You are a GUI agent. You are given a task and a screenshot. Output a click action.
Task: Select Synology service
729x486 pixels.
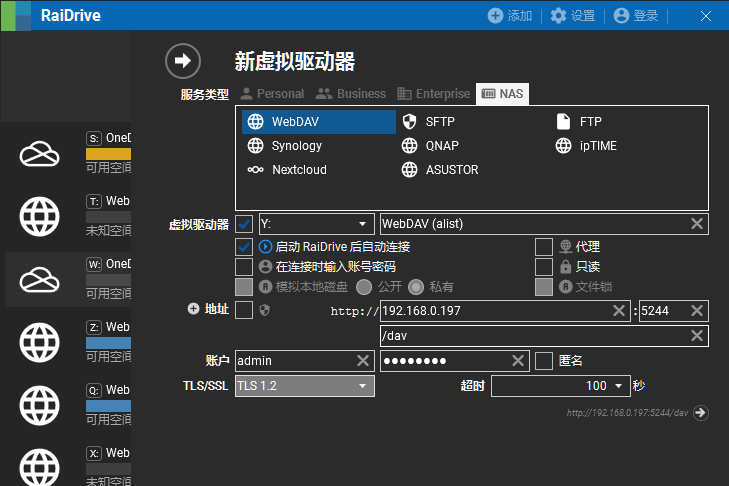[284, 146]
